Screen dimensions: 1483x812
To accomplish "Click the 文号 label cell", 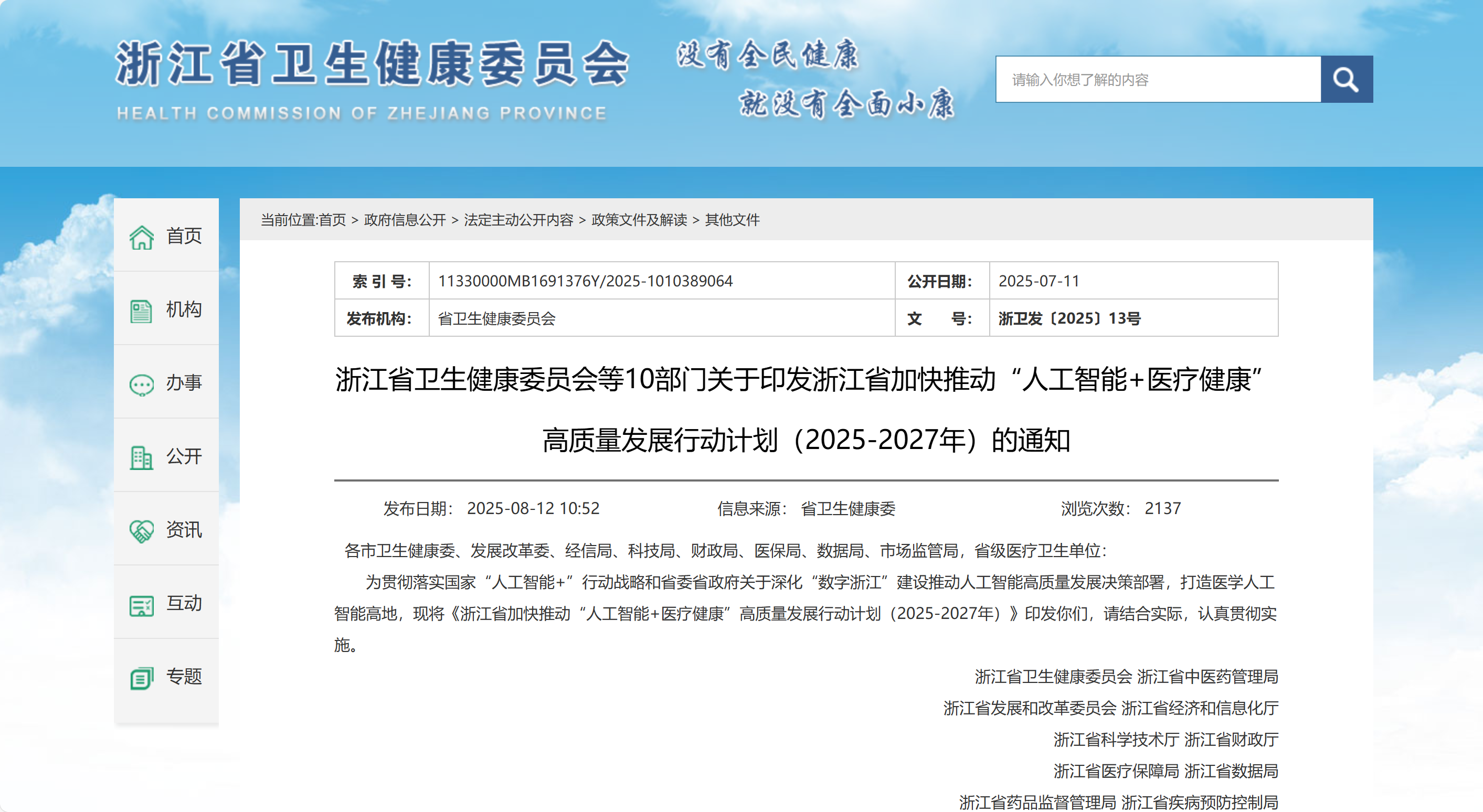I will [x=942, y=318].
